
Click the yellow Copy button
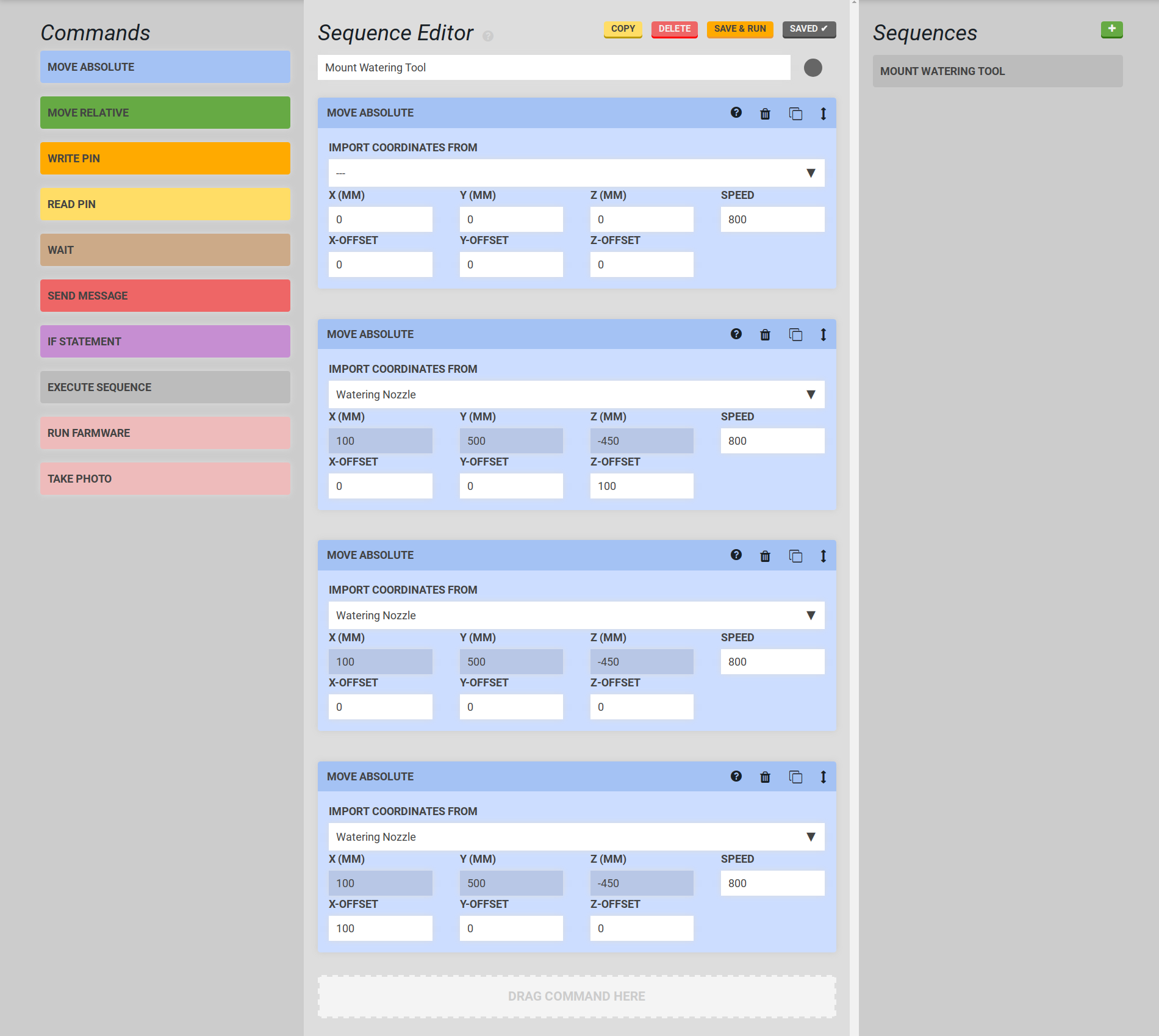pos(623,29)
